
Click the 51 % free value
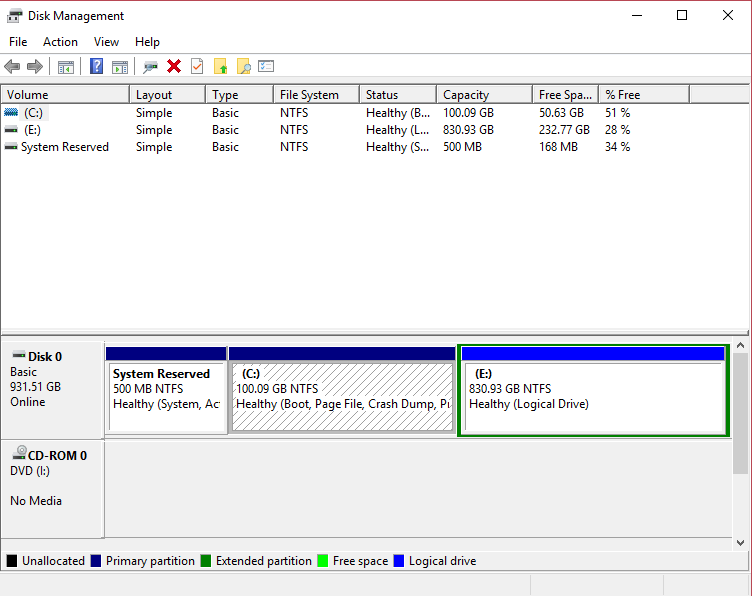617,113
